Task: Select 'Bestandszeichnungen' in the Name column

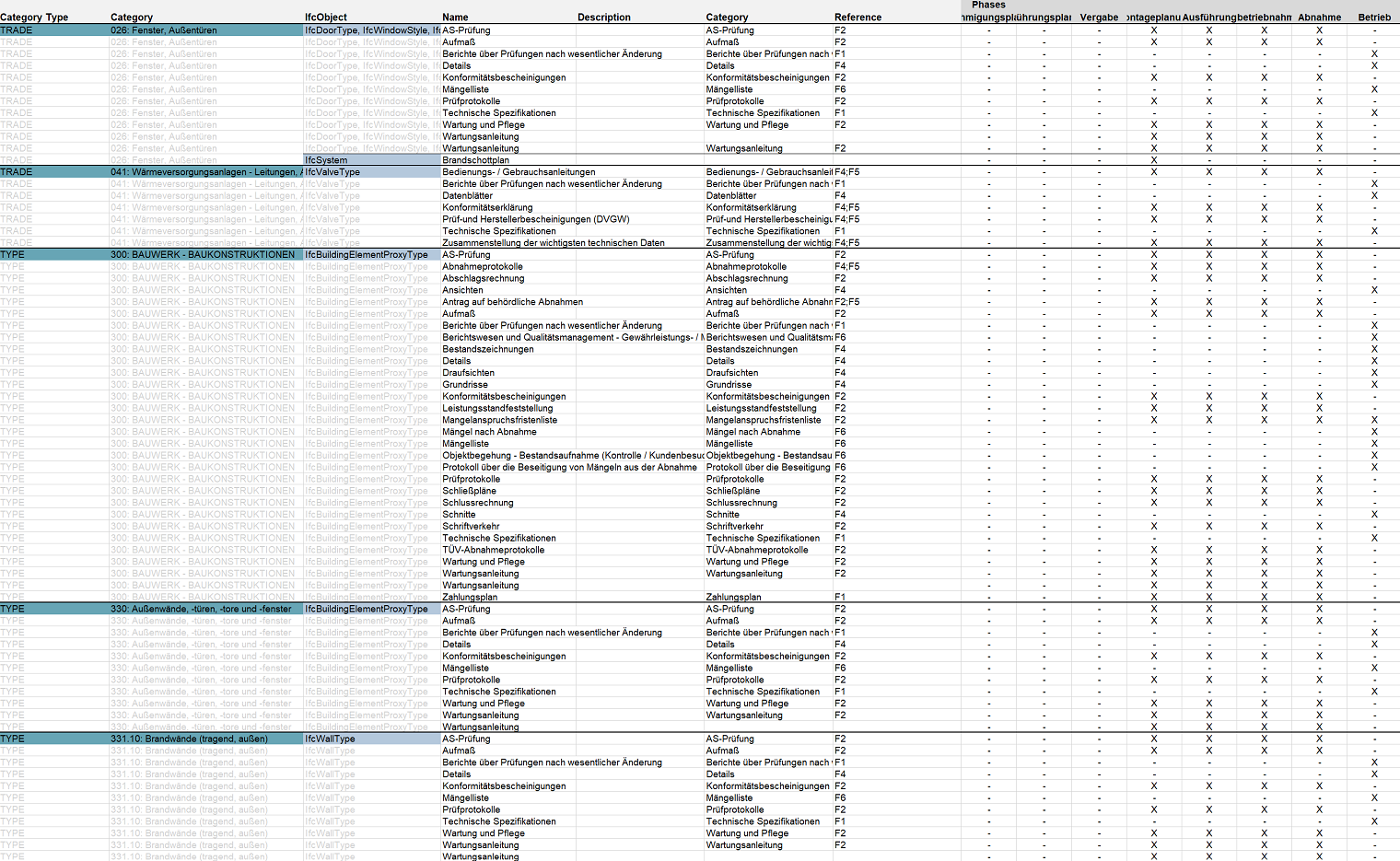Action: [x=487, y=349]
